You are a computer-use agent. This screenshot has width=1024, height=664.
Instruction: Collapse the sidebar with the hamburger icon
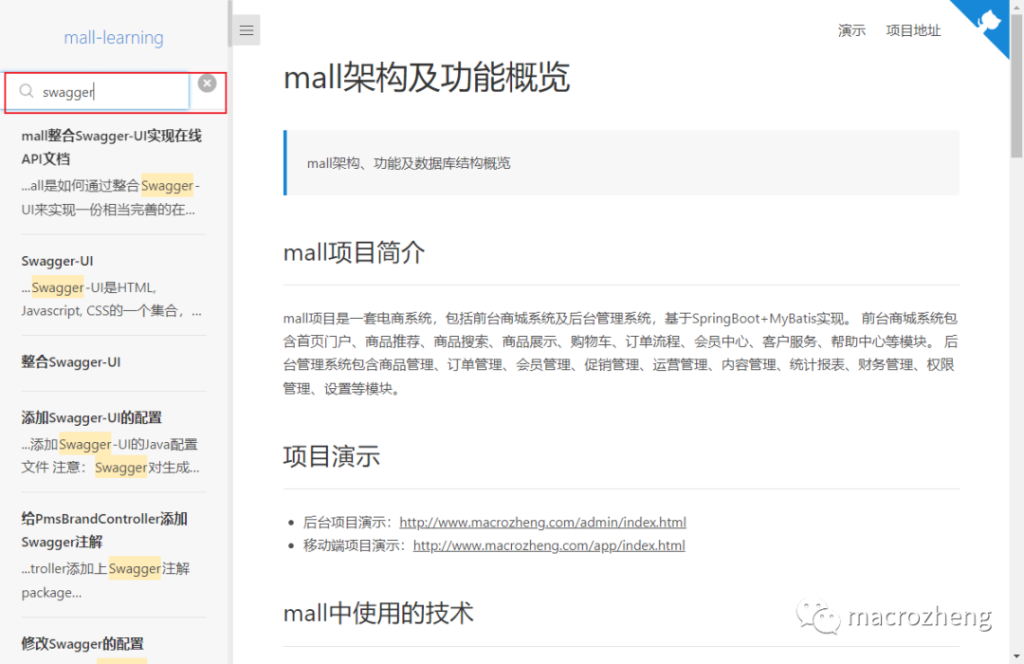[x=245, y=30]
